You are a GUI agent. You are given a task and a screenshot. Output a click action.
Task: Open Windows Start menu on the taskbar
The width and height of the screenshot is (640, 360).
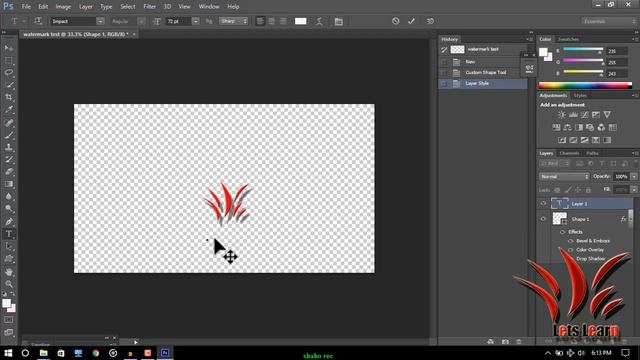click(8, 353)
